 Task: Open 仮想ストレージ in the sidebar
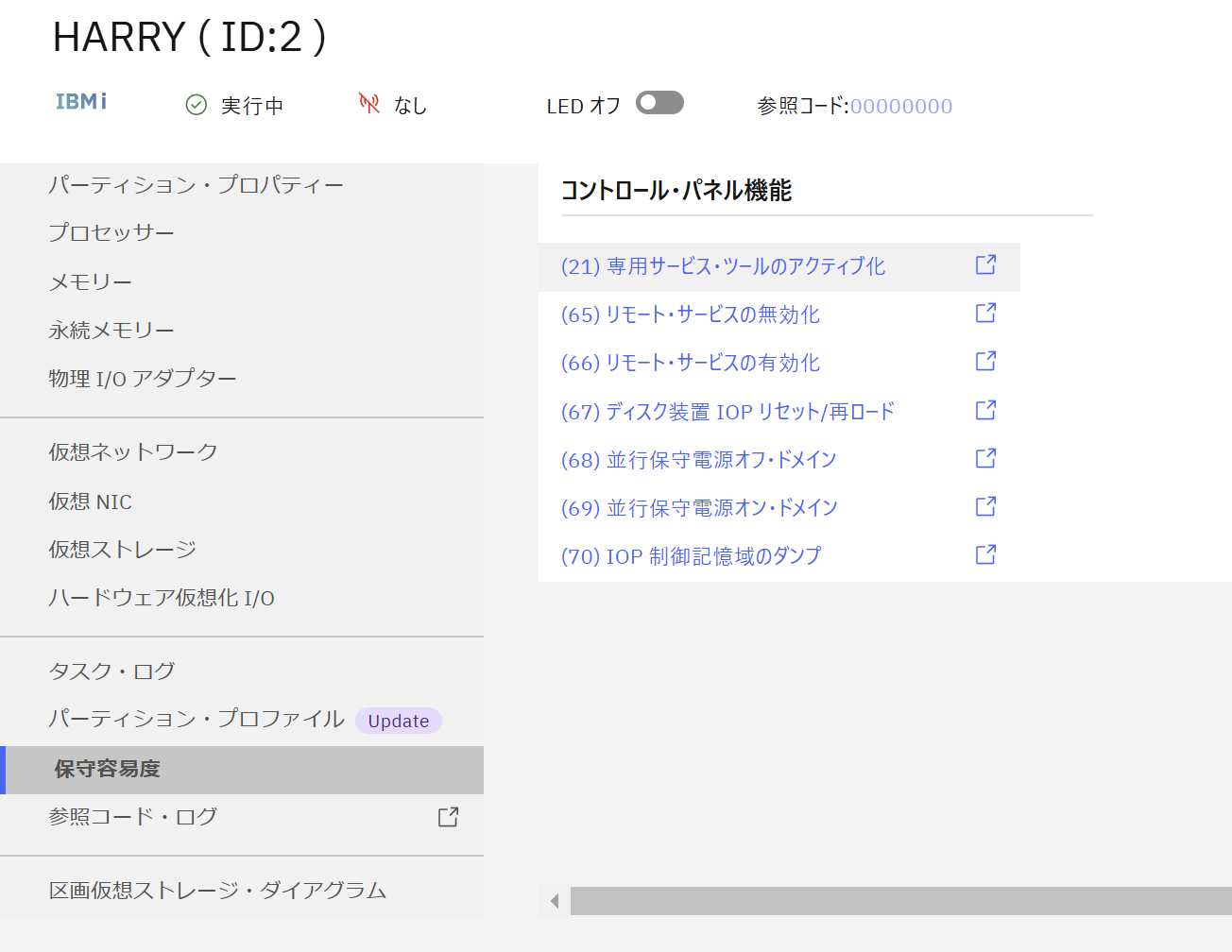coord(123,549)
